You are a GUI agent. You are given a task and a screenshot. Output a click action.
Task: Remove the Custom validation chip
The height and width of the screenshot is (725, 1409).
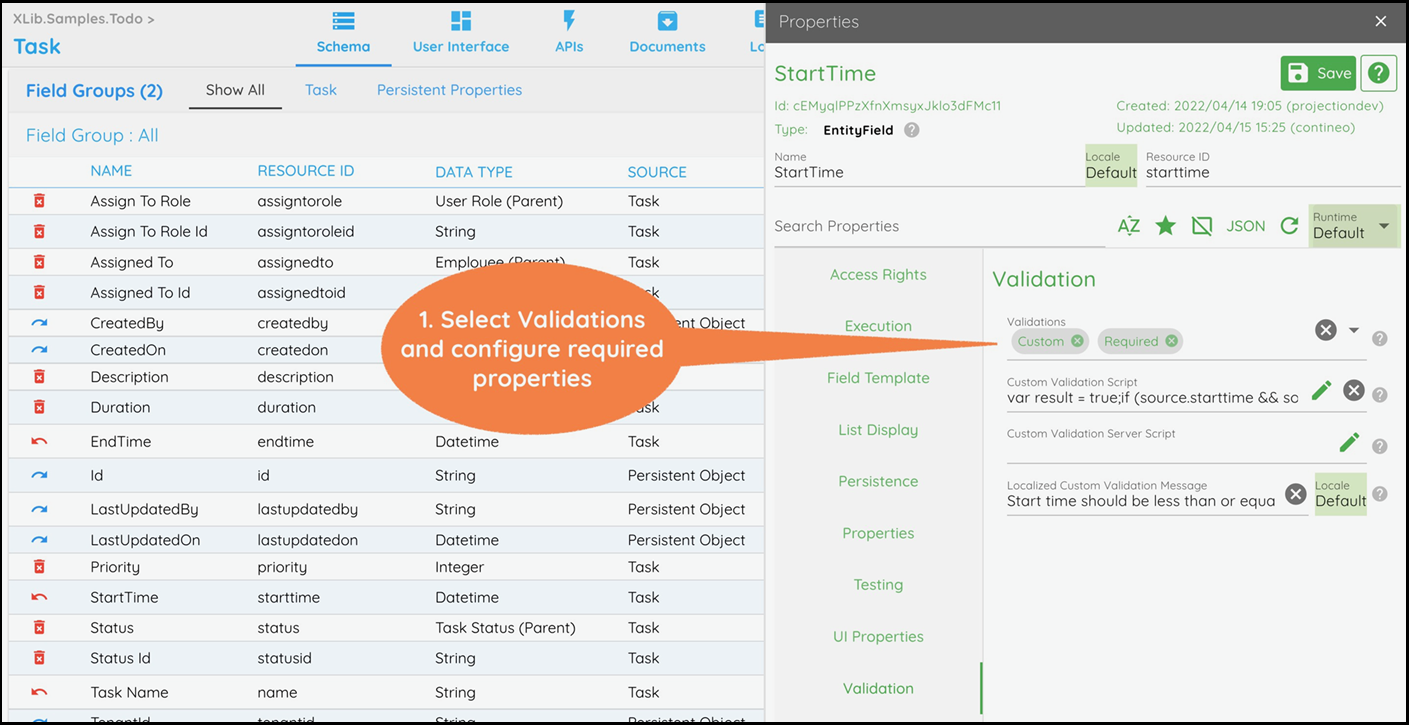pyautogui.click(x=1077, y=341)
